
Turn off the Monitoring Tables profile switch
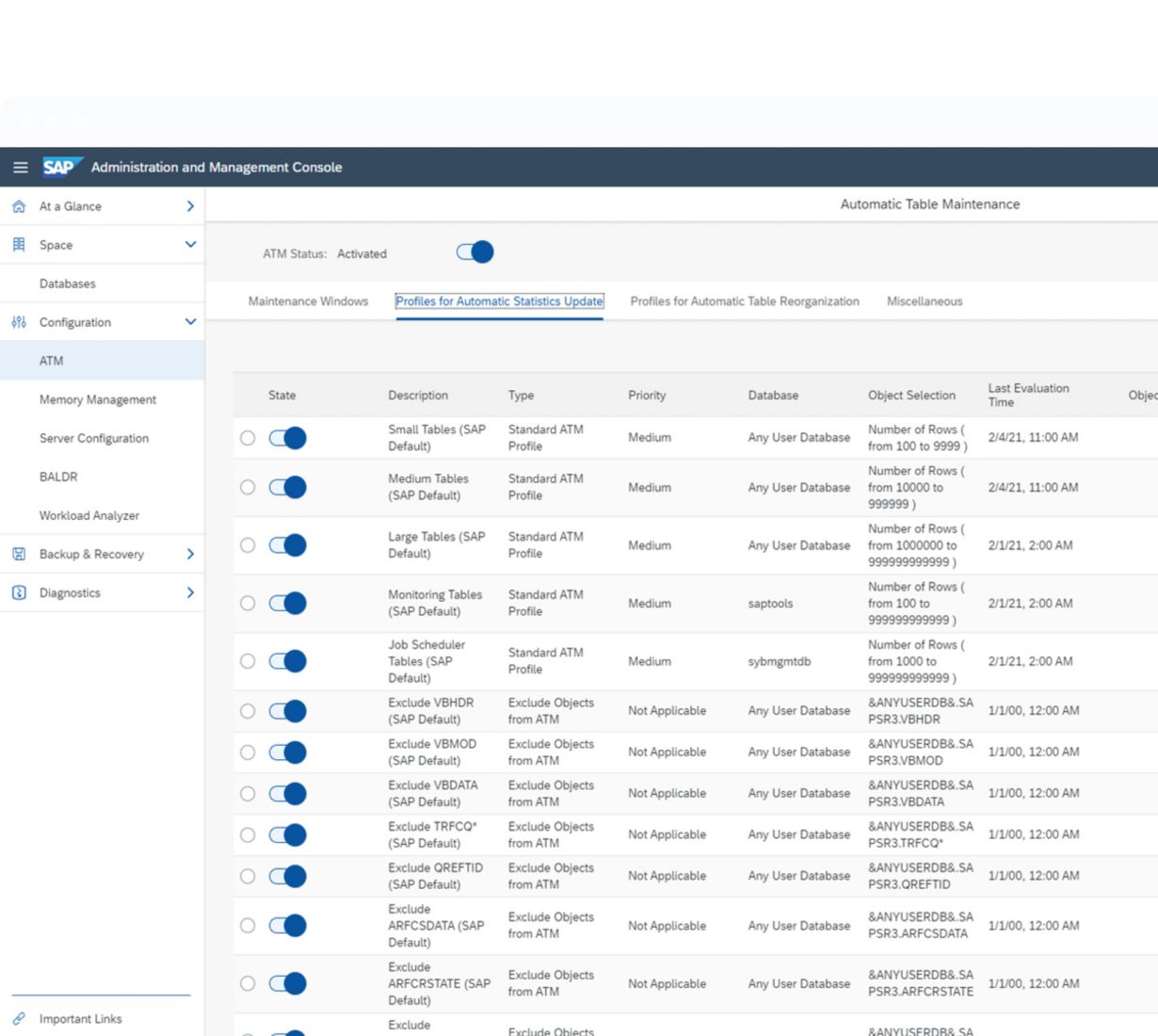tap(287, 603)
